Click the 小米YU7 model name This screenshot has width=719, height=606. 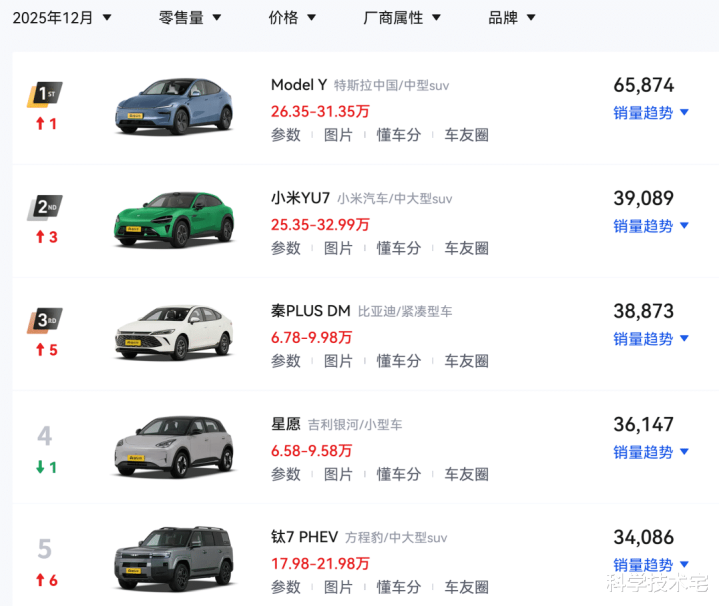point(300,198)
